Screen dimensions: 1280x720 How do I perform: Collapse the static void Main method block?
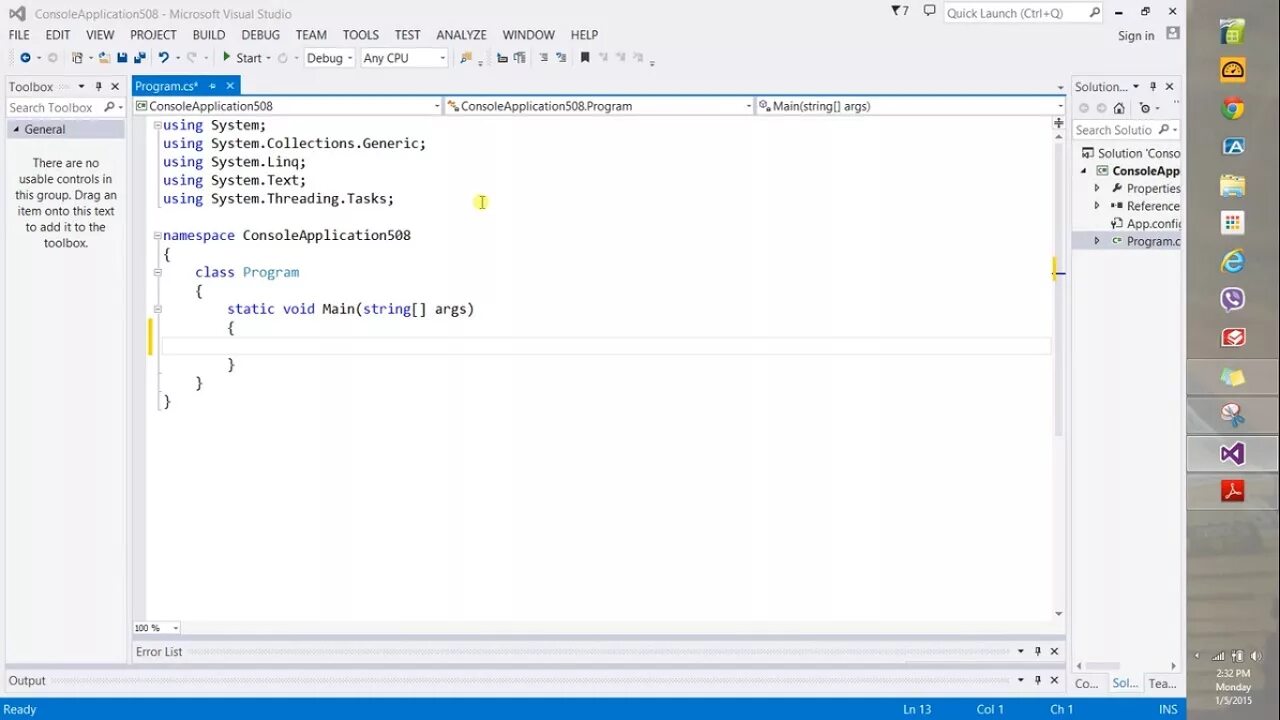157,309
